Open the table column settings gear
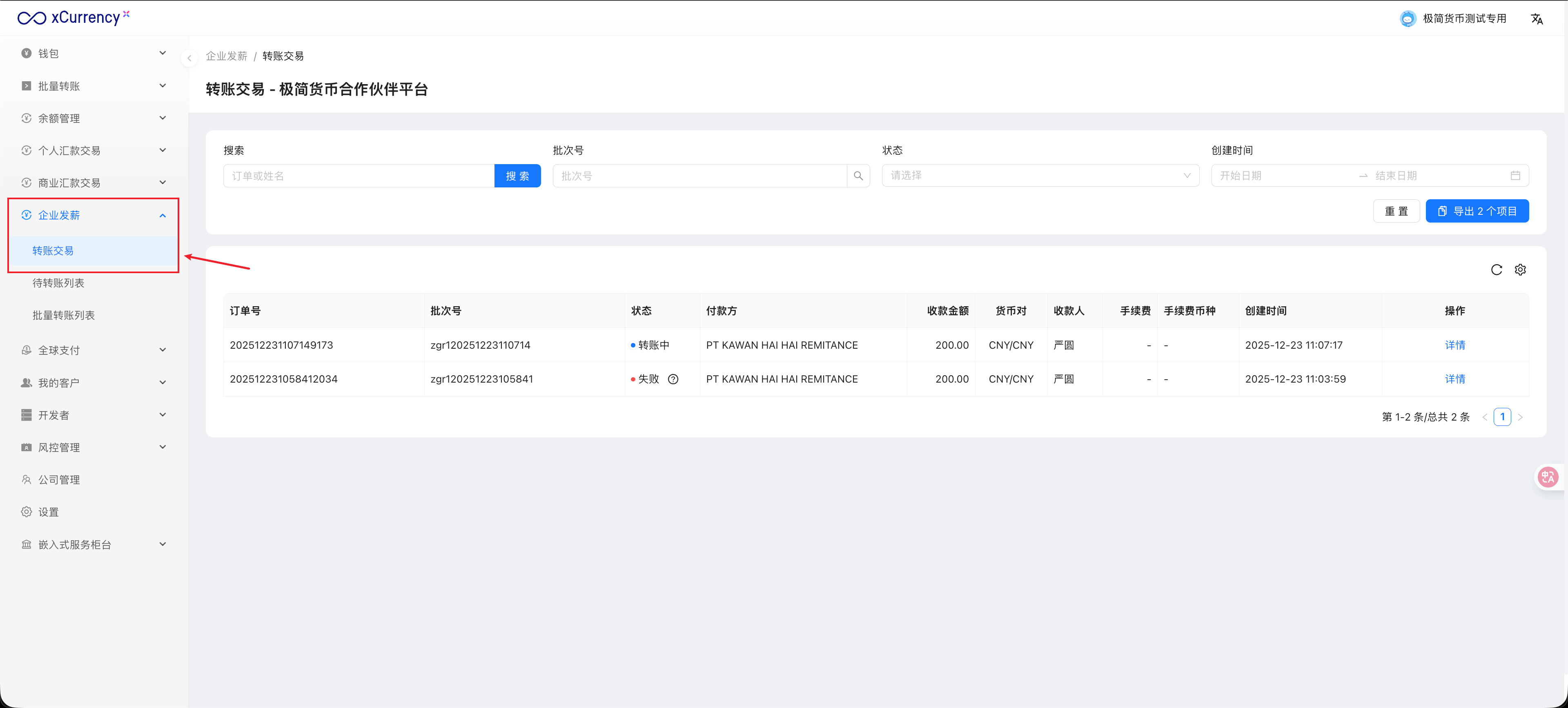This screenshot has height=708, width=1568. click(1520, 270)
